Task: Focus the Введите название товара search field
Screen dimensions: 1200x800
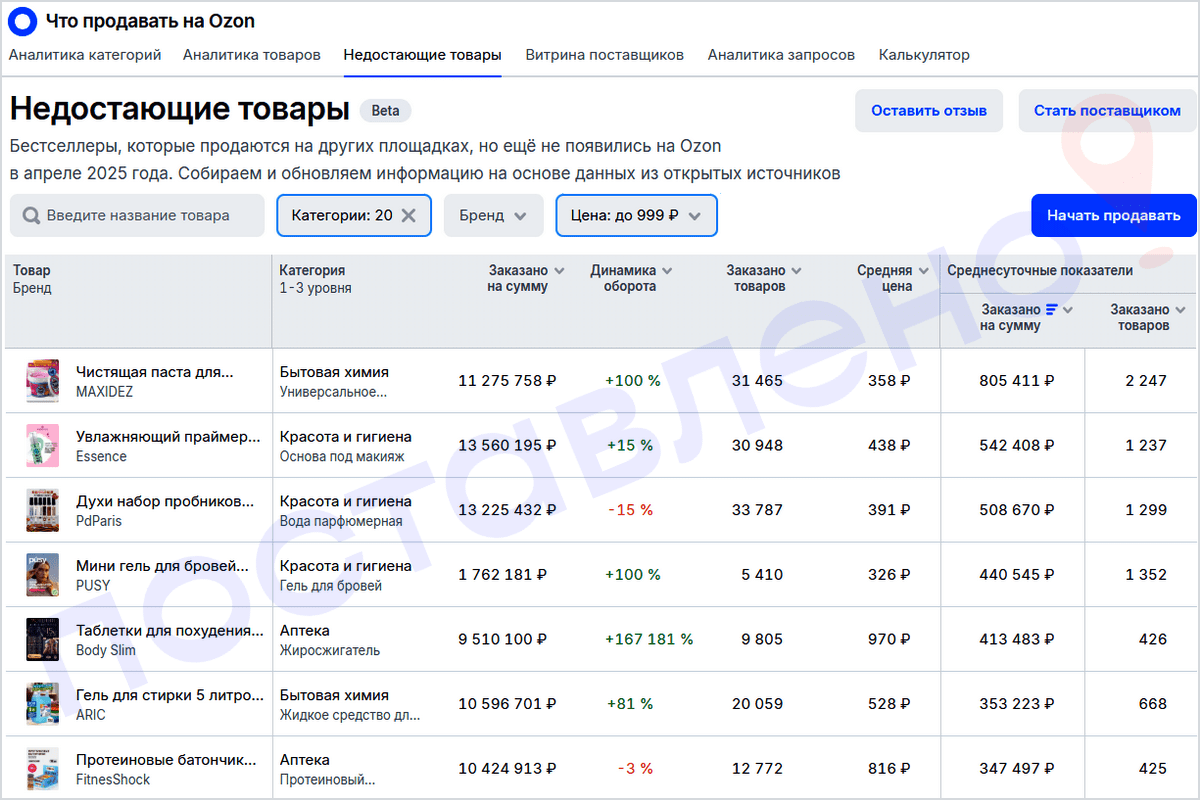Action: (138, 215)
